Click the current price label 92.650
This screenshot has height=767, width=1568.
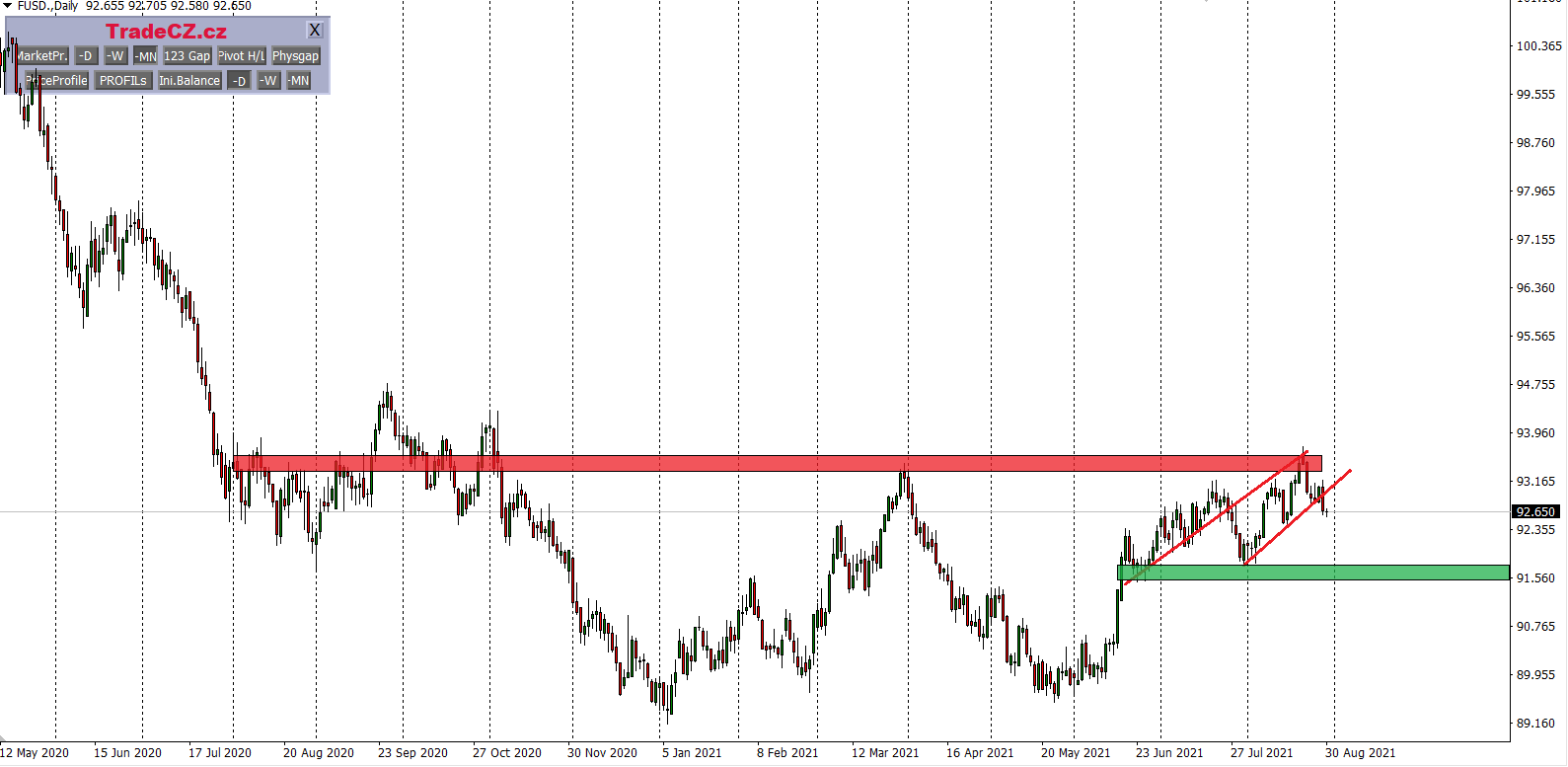click(x=1535, y=512)
